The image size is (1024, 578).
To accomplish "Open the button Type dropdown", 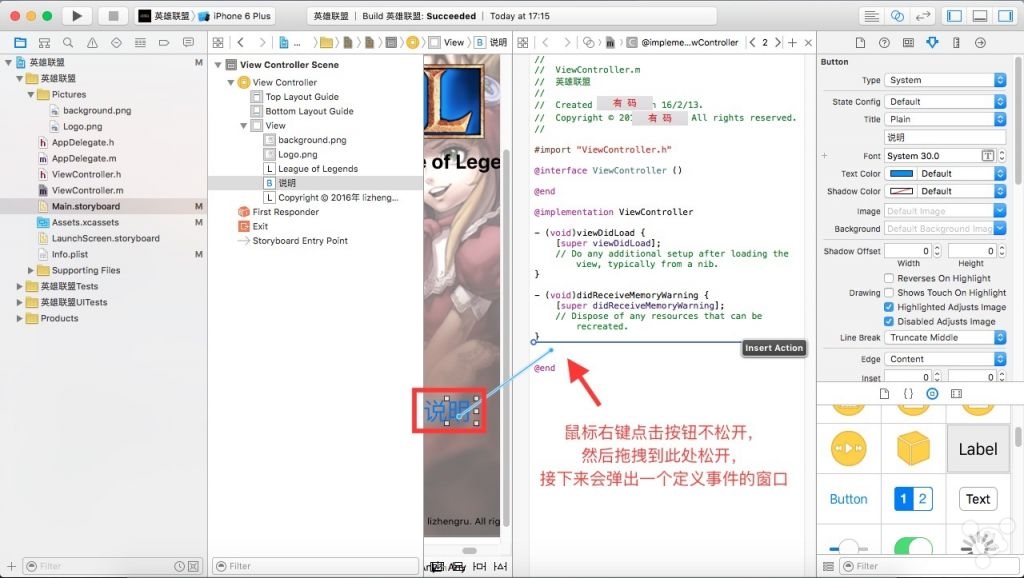I will (x=945, y=80).
